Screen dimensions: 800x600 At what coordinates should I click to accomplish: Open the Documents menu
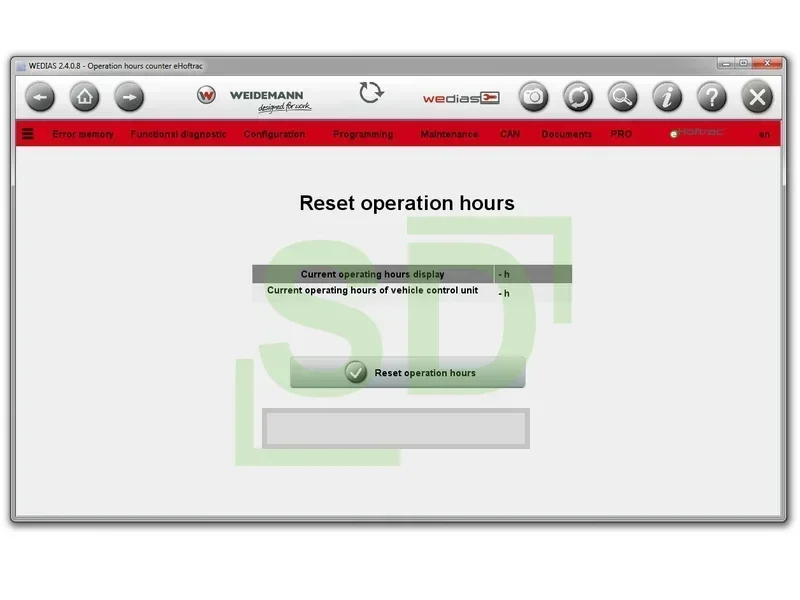(x=566, y=134)
